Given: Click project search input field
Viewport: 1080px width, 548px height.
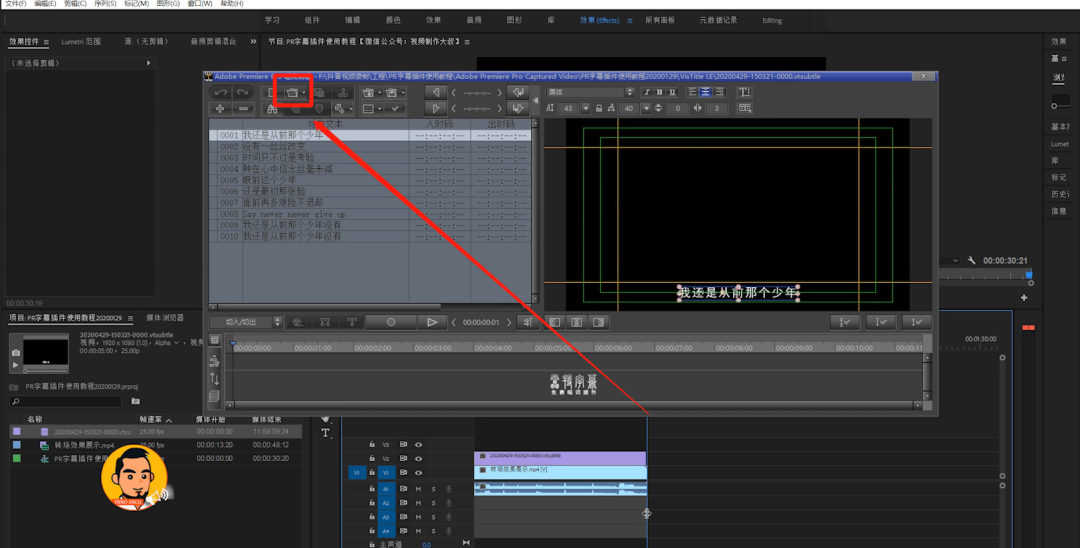Looking at the screenshot, I should coord(66,401).
